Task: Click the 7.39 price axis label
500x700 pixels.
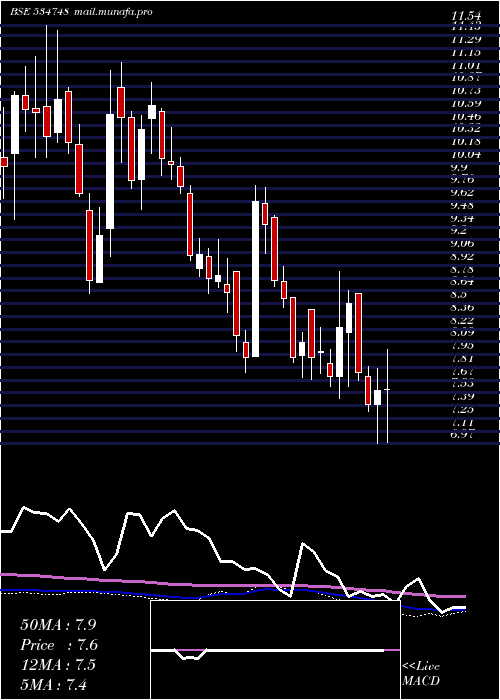Action: coord(462,396)
